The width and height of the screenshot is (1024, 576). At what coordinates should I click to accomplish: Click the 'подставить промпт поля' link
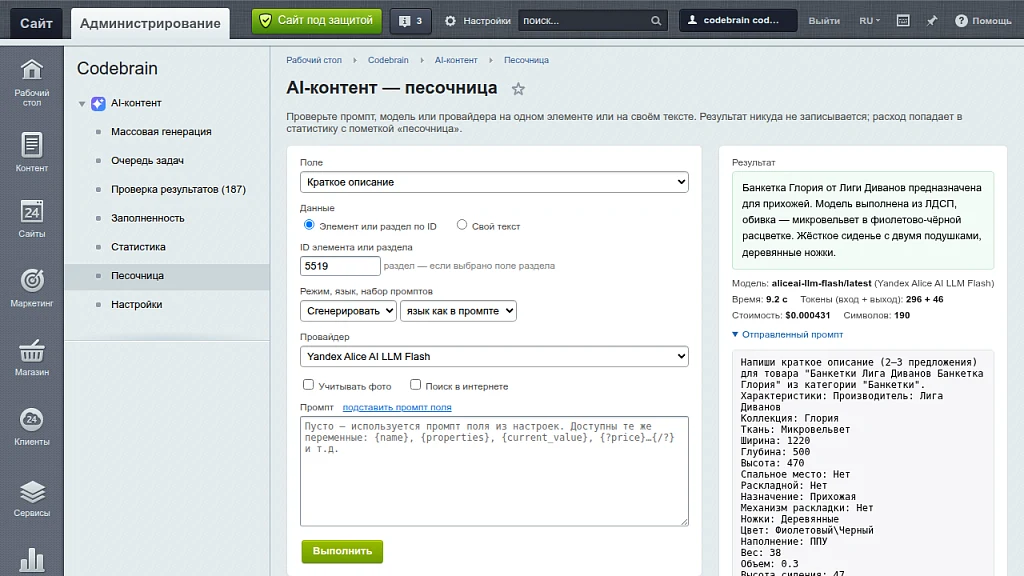coord(397,407)
